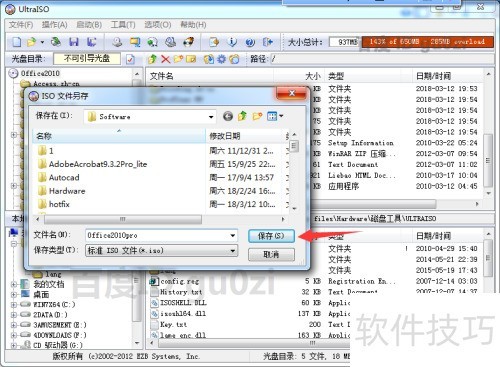
Task: Click the Convert image monitor toolbar icon
Action: click(135, 42)
